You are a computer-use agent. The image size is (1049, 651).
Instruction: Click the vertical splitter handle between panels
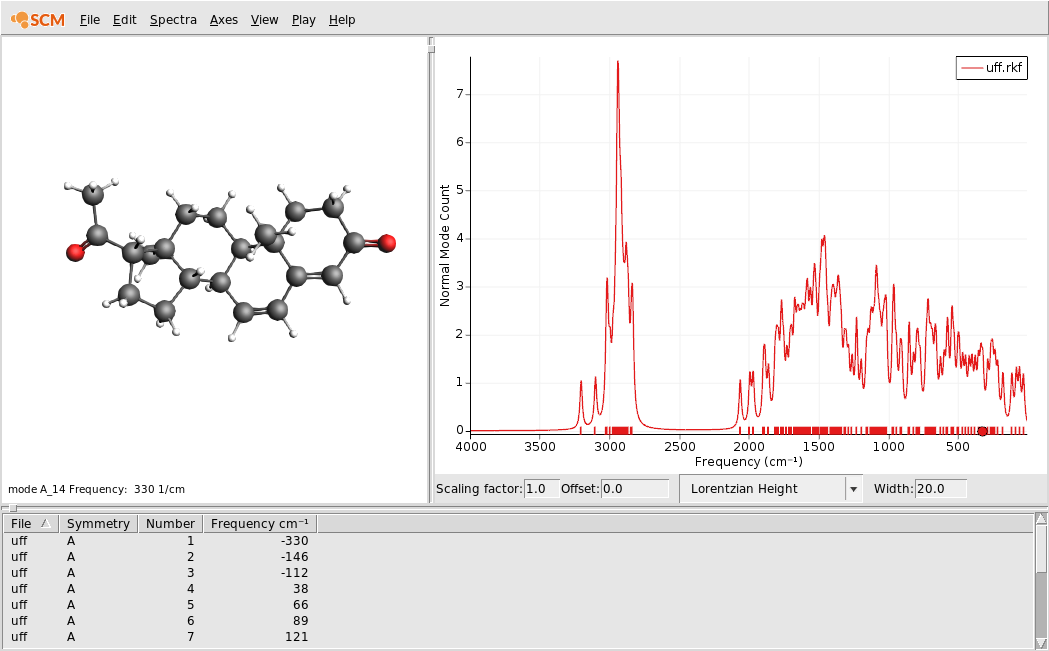click(x=432, y=47)
